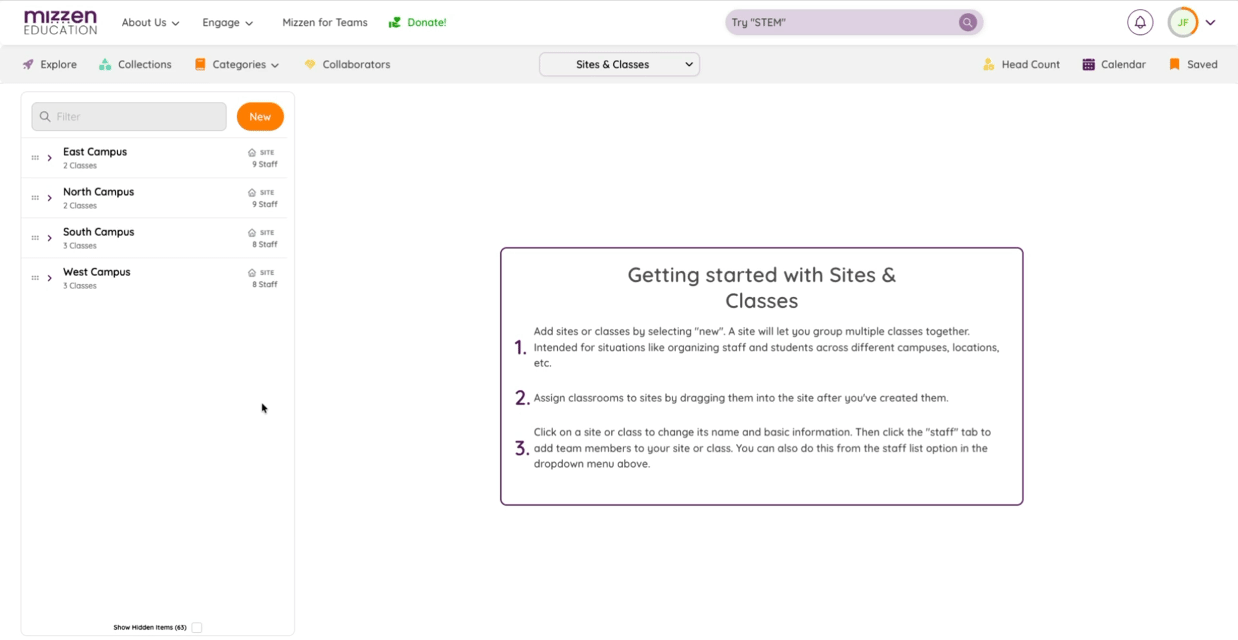Image resolution: width=1238 pixels, height=640 pixels.
Task: Select the West Campus site
Action: click(x=97, y=272)
